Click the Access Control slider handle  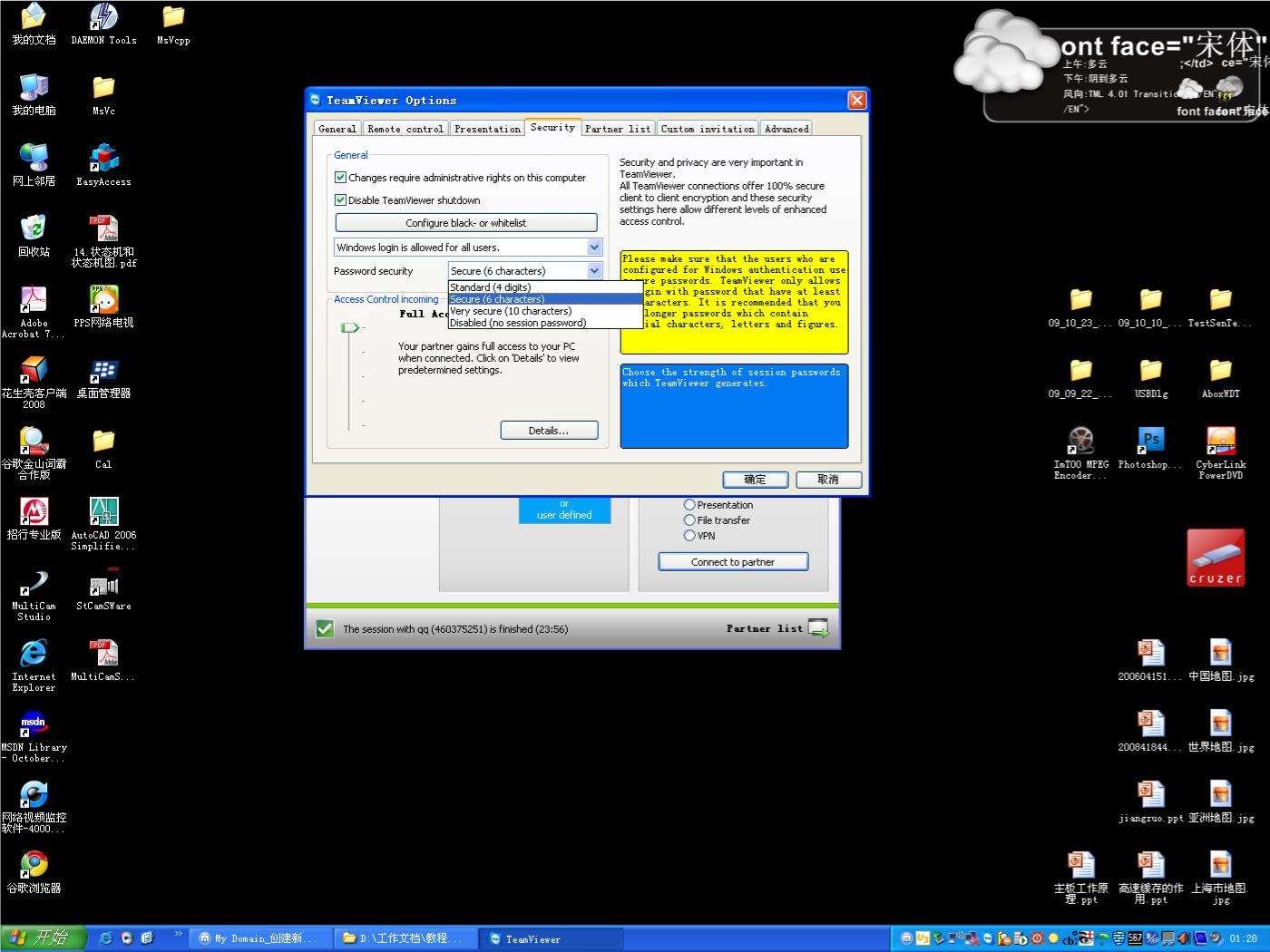348,327
